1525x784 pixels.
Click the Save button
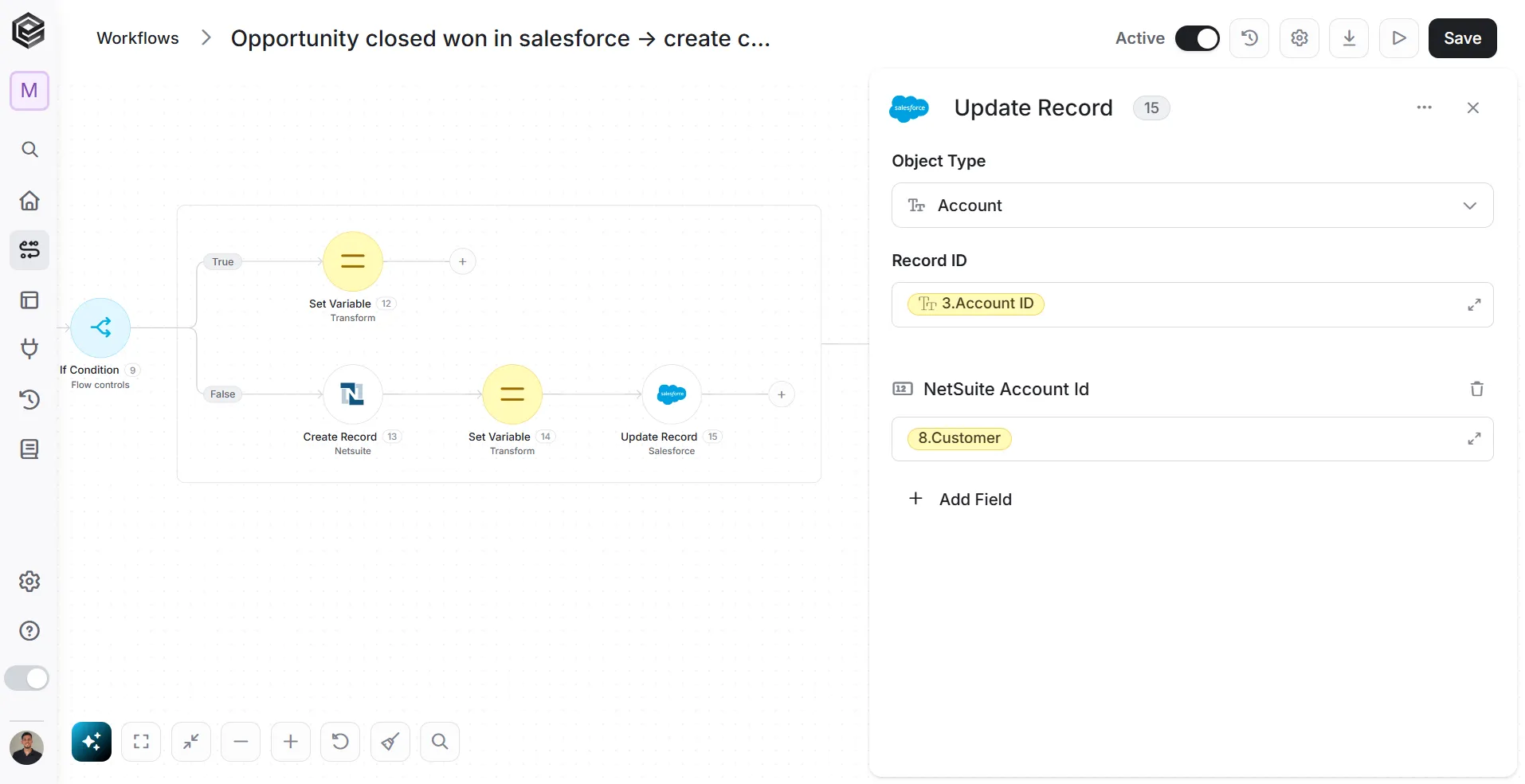(1462, 38)
